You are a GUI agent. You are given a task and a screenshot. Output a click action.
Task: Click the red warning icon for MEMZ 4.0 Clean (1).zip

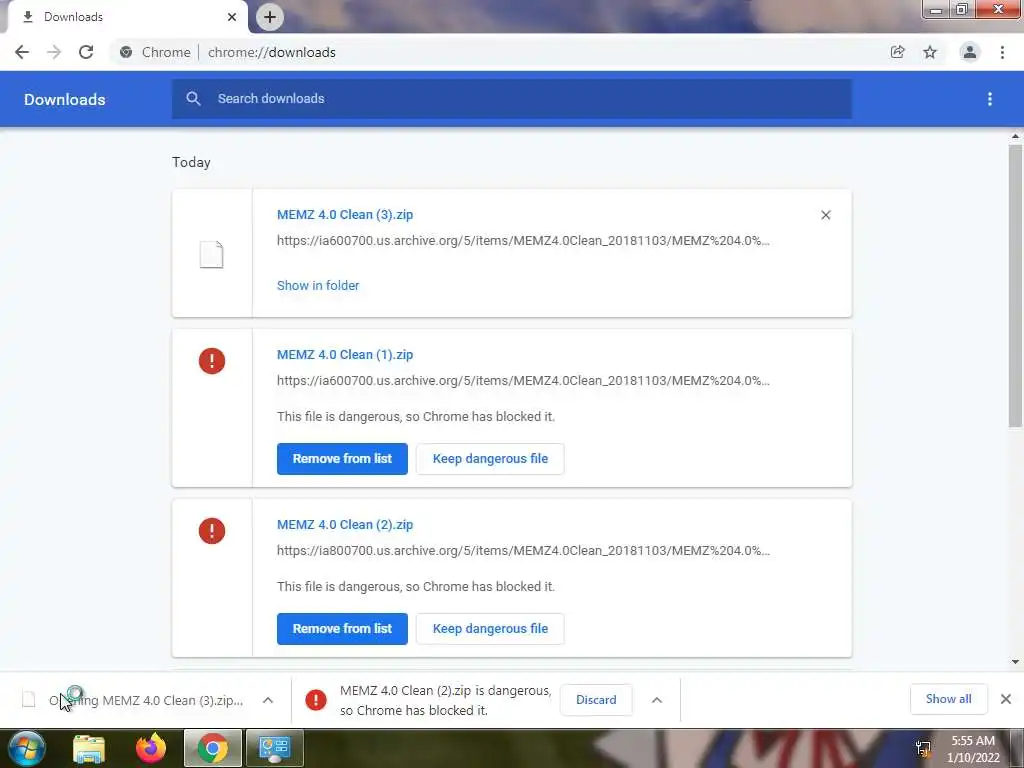212,360
